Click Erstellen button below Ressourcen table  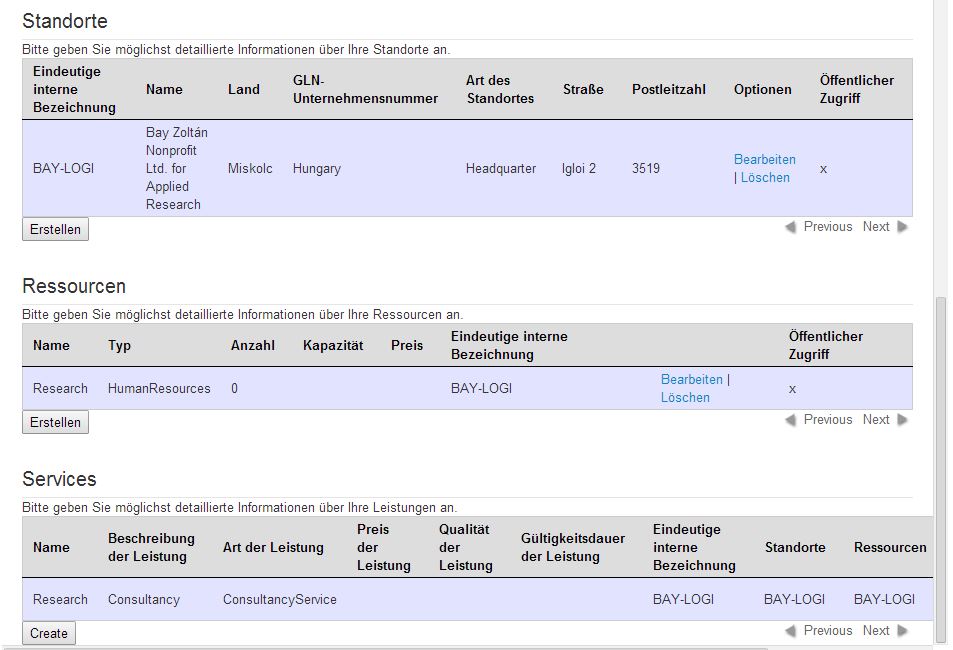point(55,422)
